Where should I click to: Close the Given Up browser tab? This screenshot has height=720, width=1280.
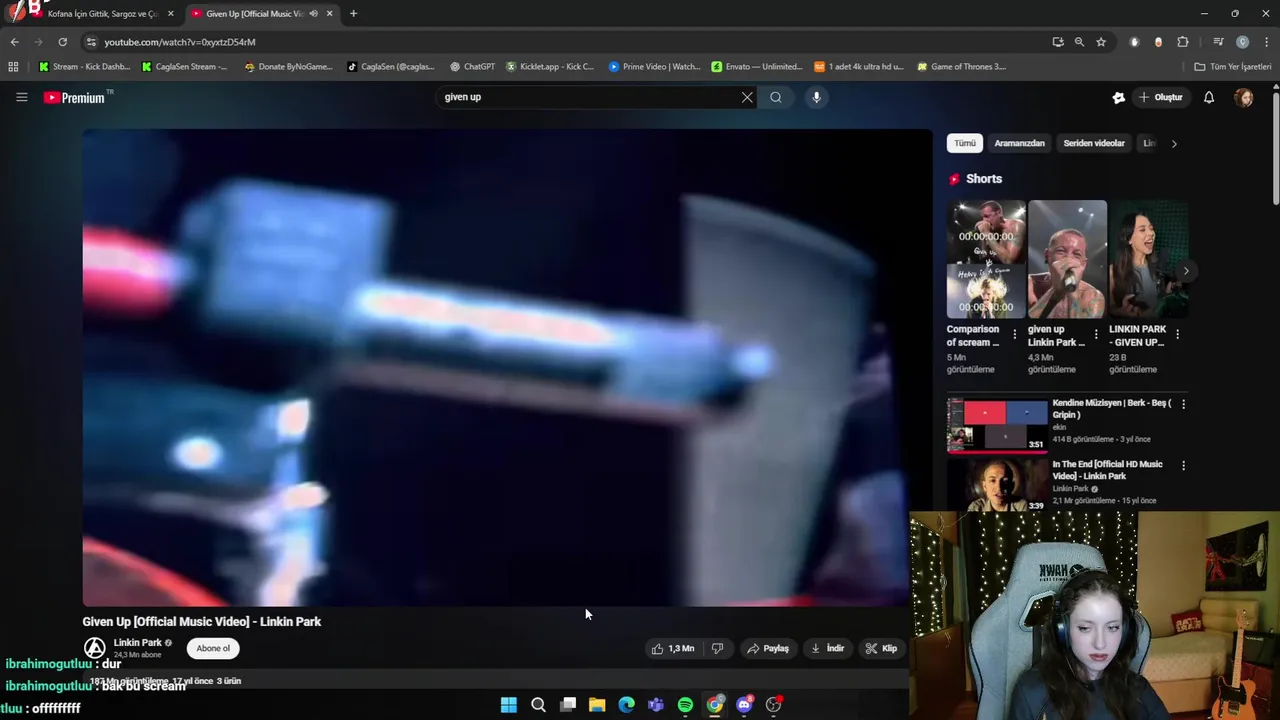point(329,14)
